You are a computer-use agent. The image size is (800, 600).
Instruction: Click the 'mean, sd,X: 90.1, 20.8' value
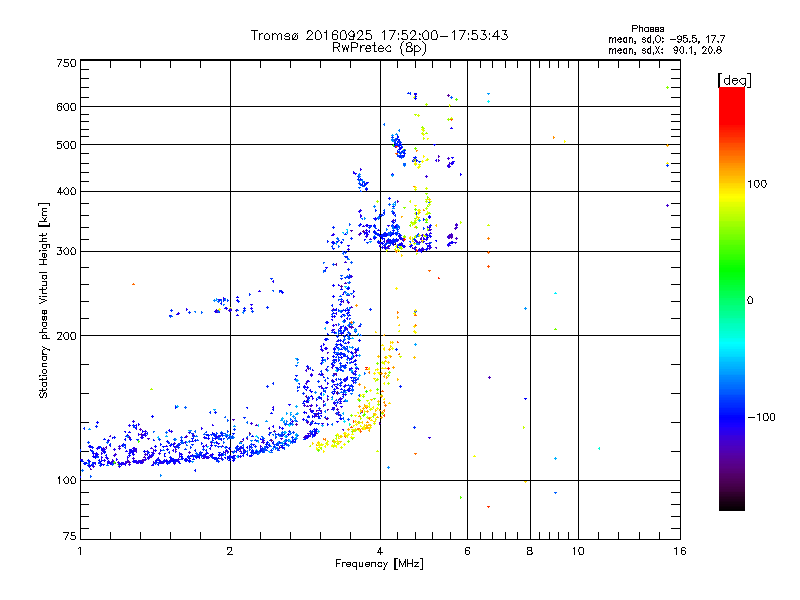point(665,50)
